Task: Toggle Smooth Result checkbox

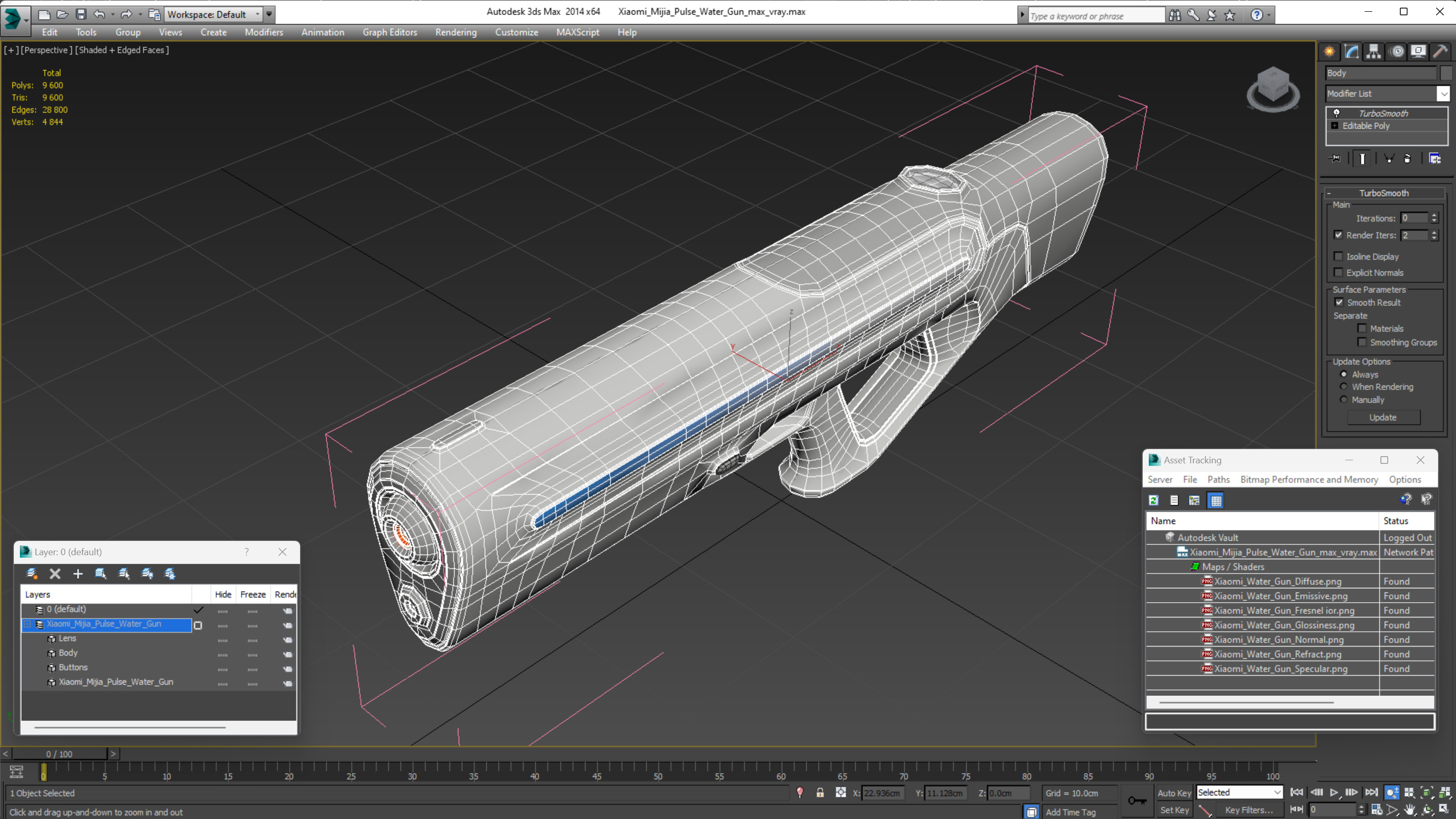Action: (x=1339, y=303)
